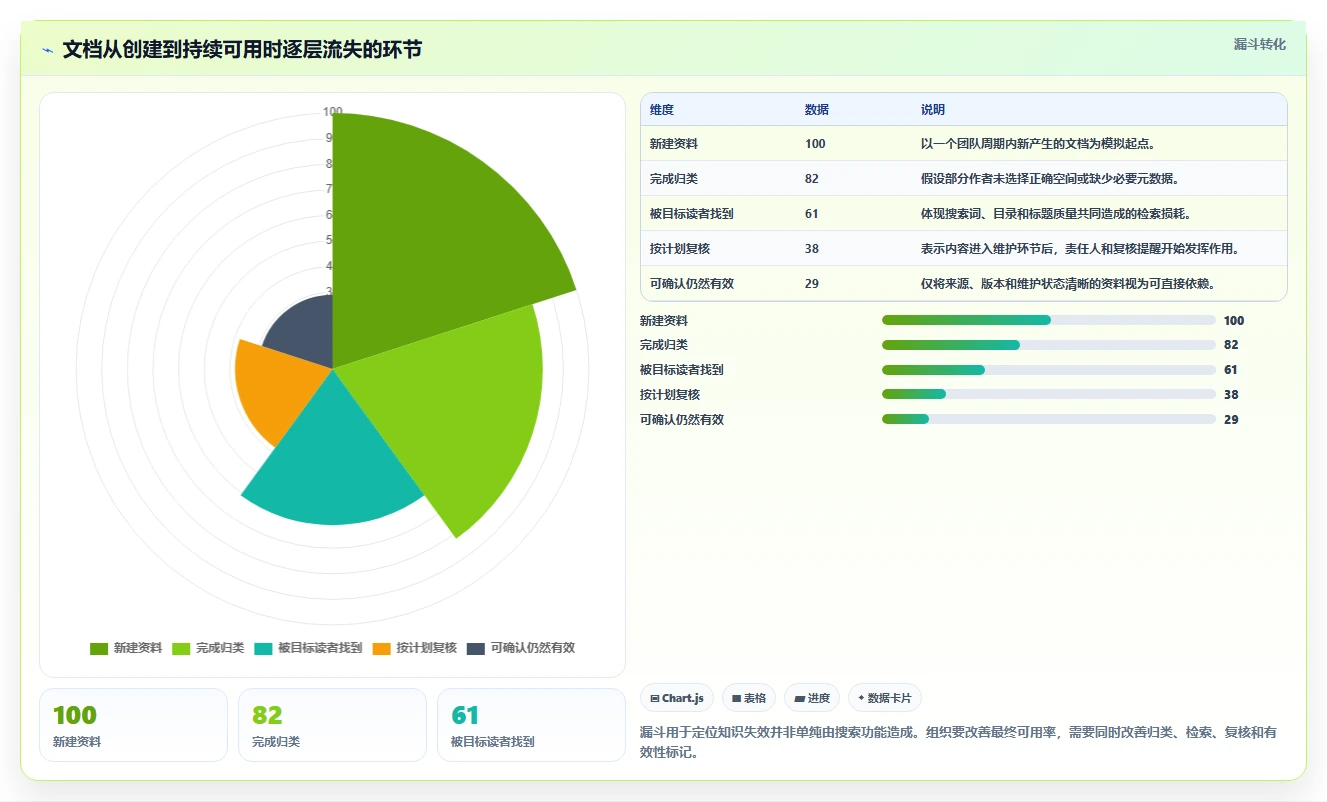Click description starting 表示内容进入维护环节后
This screenshot has width=1327, height=802.
(1081, 249)
